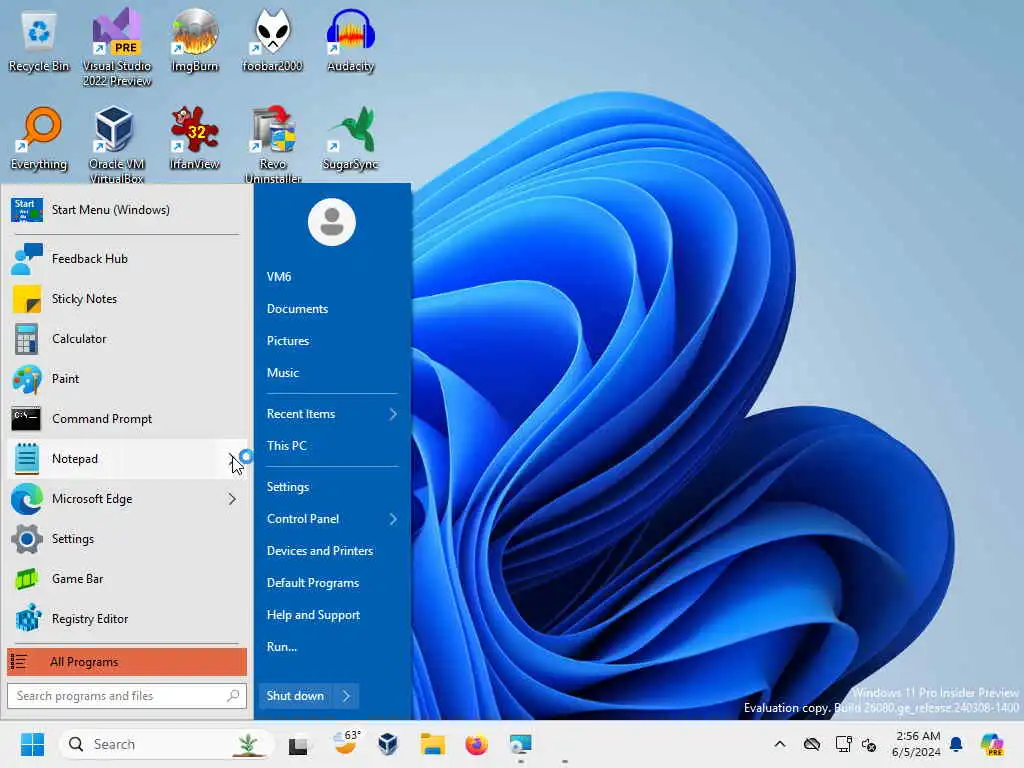
Task: Launch Notepad from start menu
Action: 127,458
